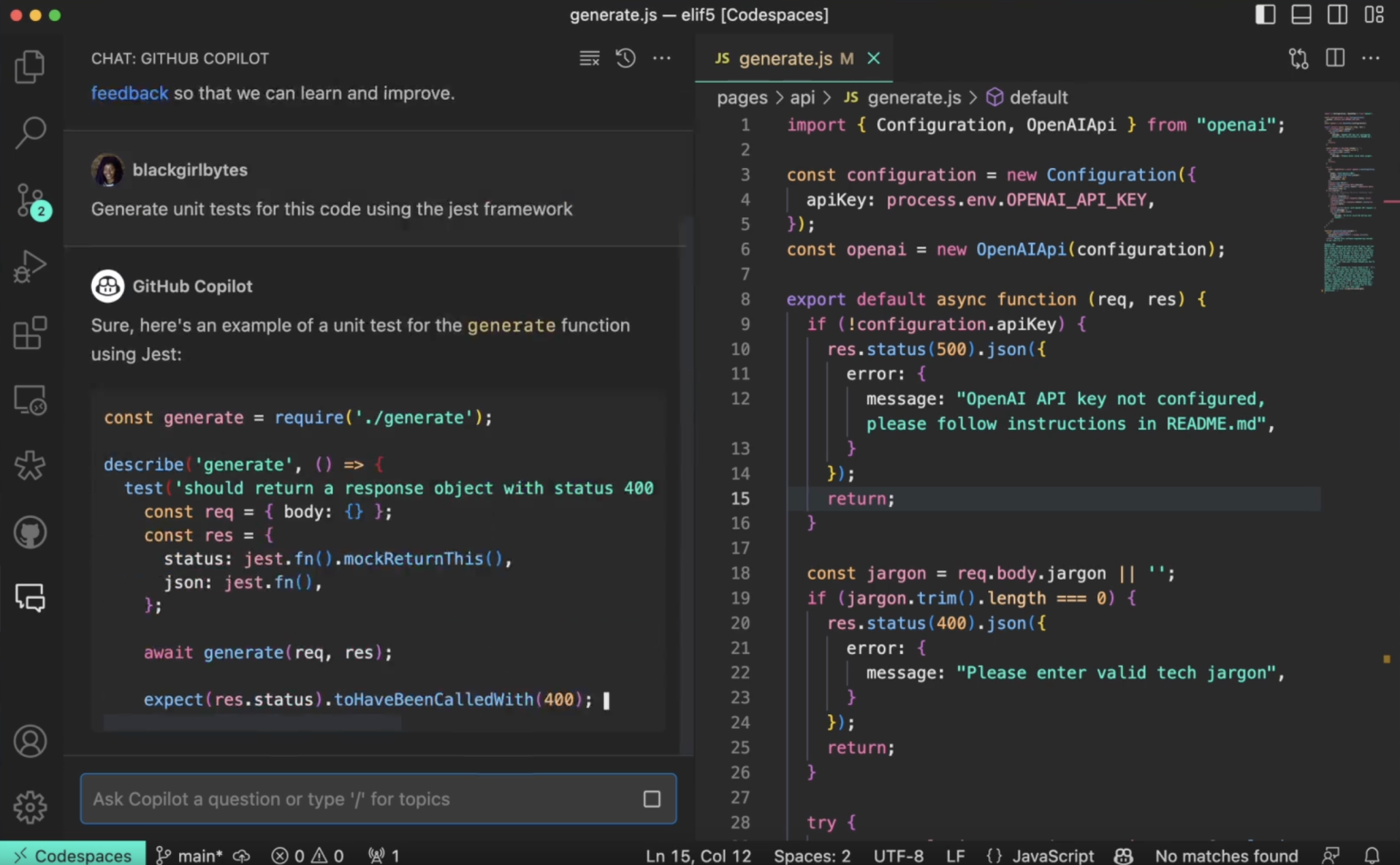Toggle secondary side bar visibility

pos(1337,15)
